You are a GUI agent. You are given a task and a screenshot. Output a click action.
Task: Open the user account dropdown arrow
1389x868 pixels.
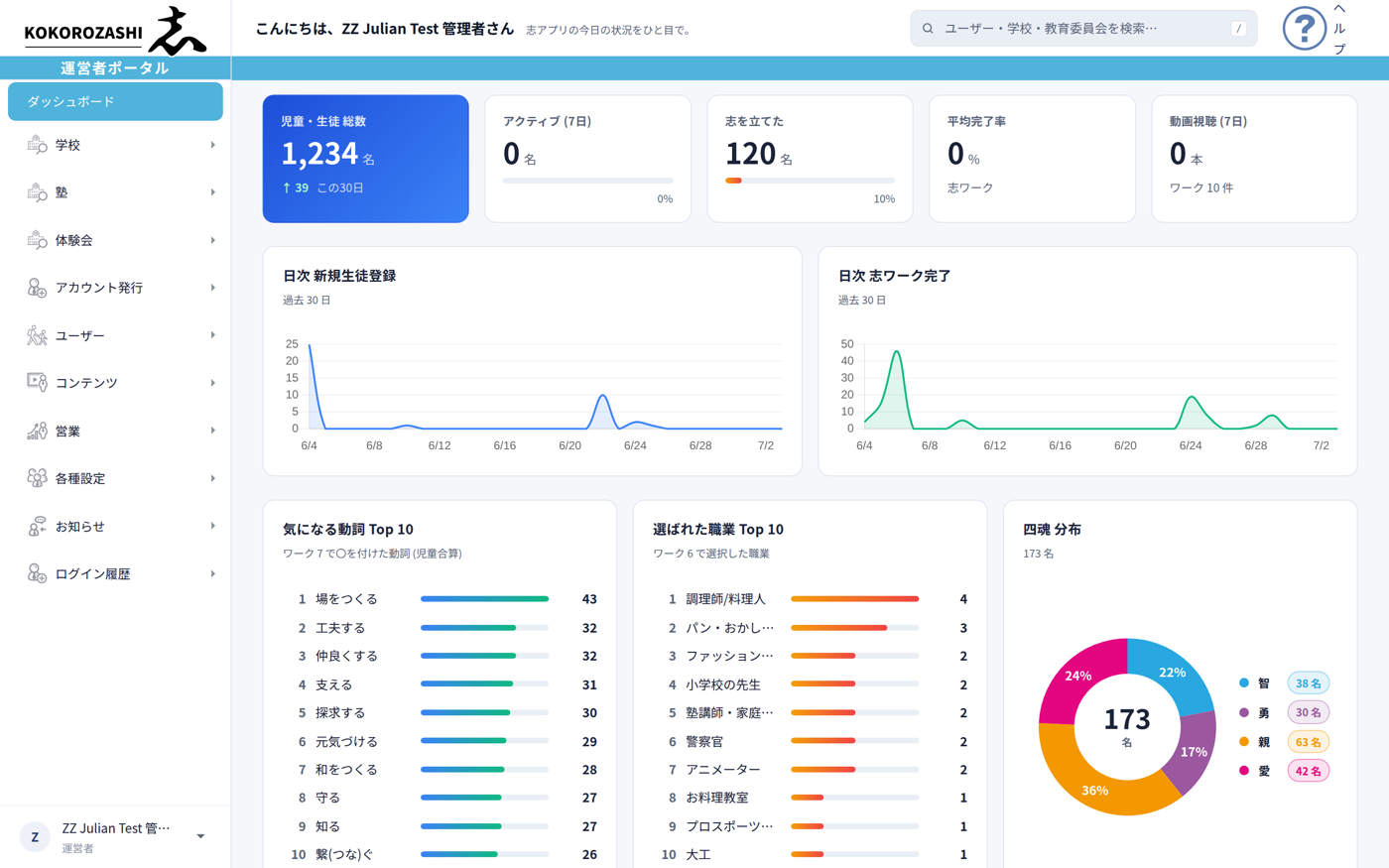pos(200,836)
